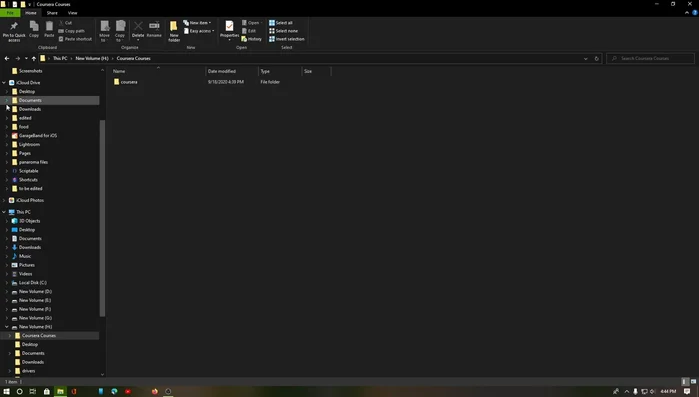Open Task View from the taskbar
The width and height of the screenshot is (699, 397).
coord(33,392)
